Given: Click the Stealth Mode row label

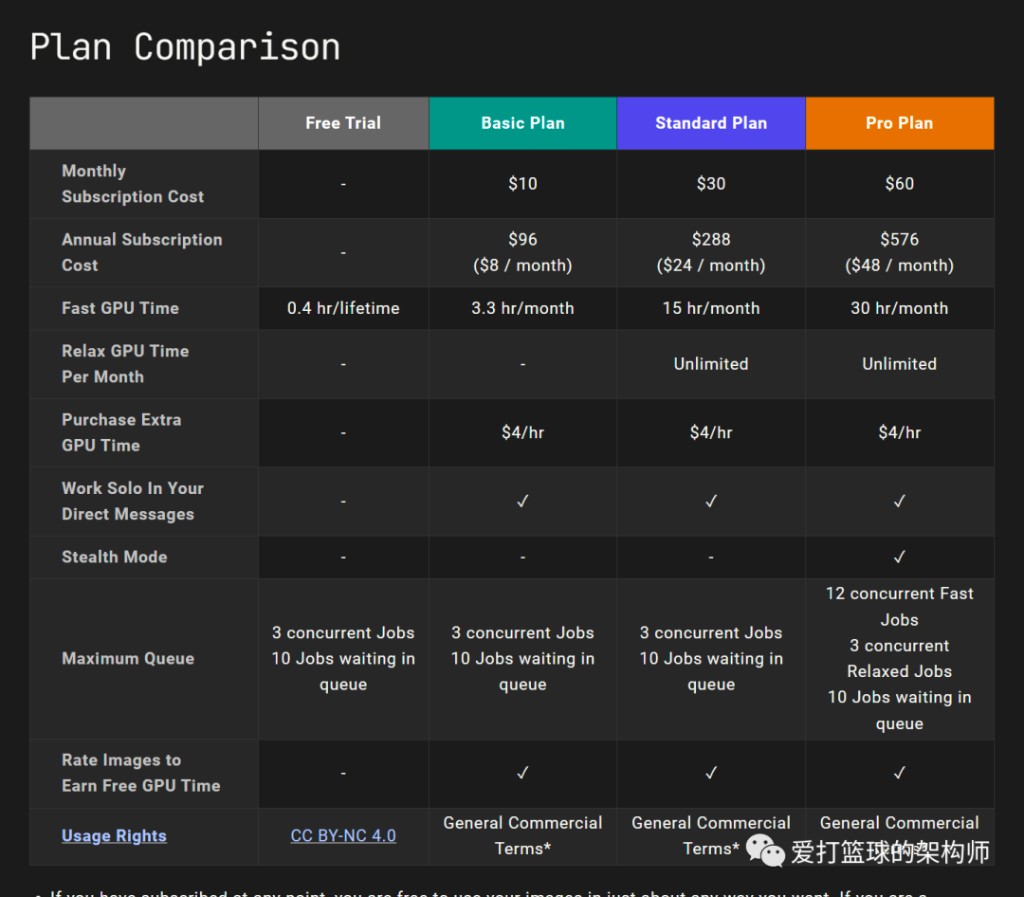Looking at the screenshot, I should [x=114, y=557].
